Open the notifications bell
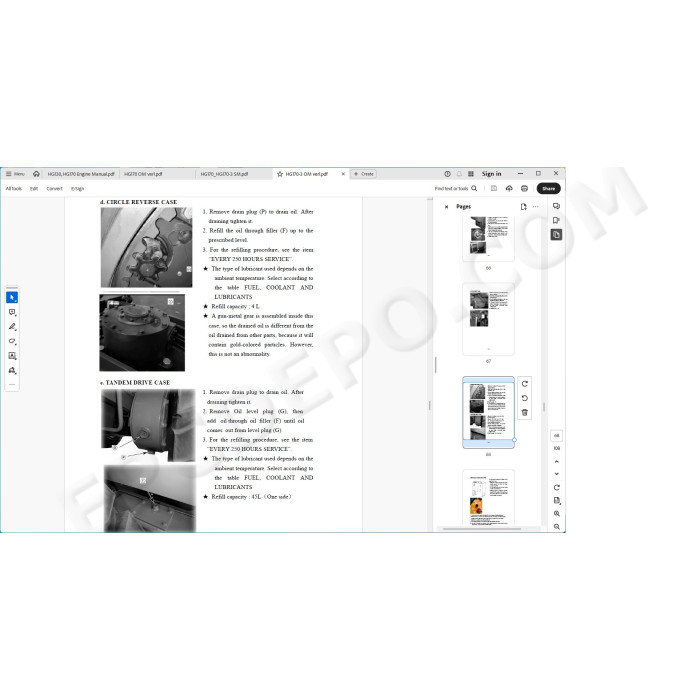This screenshot has height=700, width=700. tap(459, 174)
